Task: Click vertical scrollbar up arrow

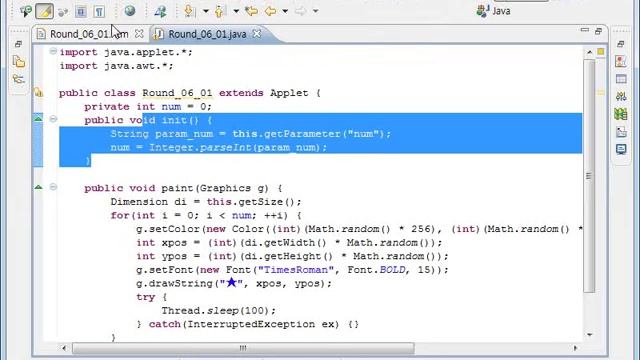Action: point(589,52)
